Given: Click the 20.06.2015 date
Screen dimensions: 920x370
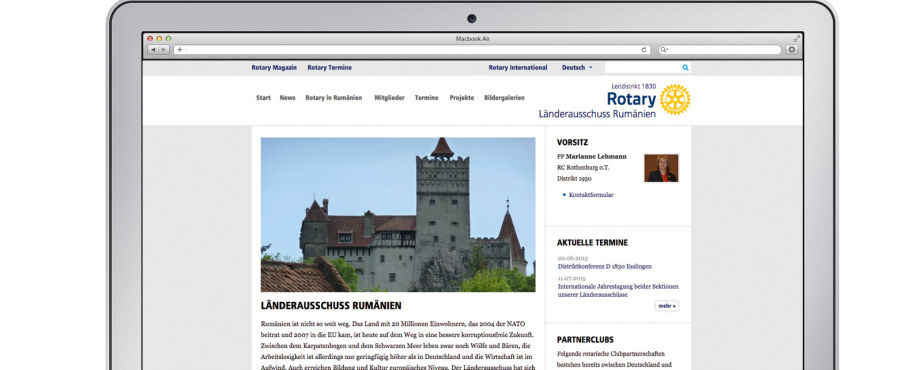Looking at the screenshot, I should tap(573, 258).
